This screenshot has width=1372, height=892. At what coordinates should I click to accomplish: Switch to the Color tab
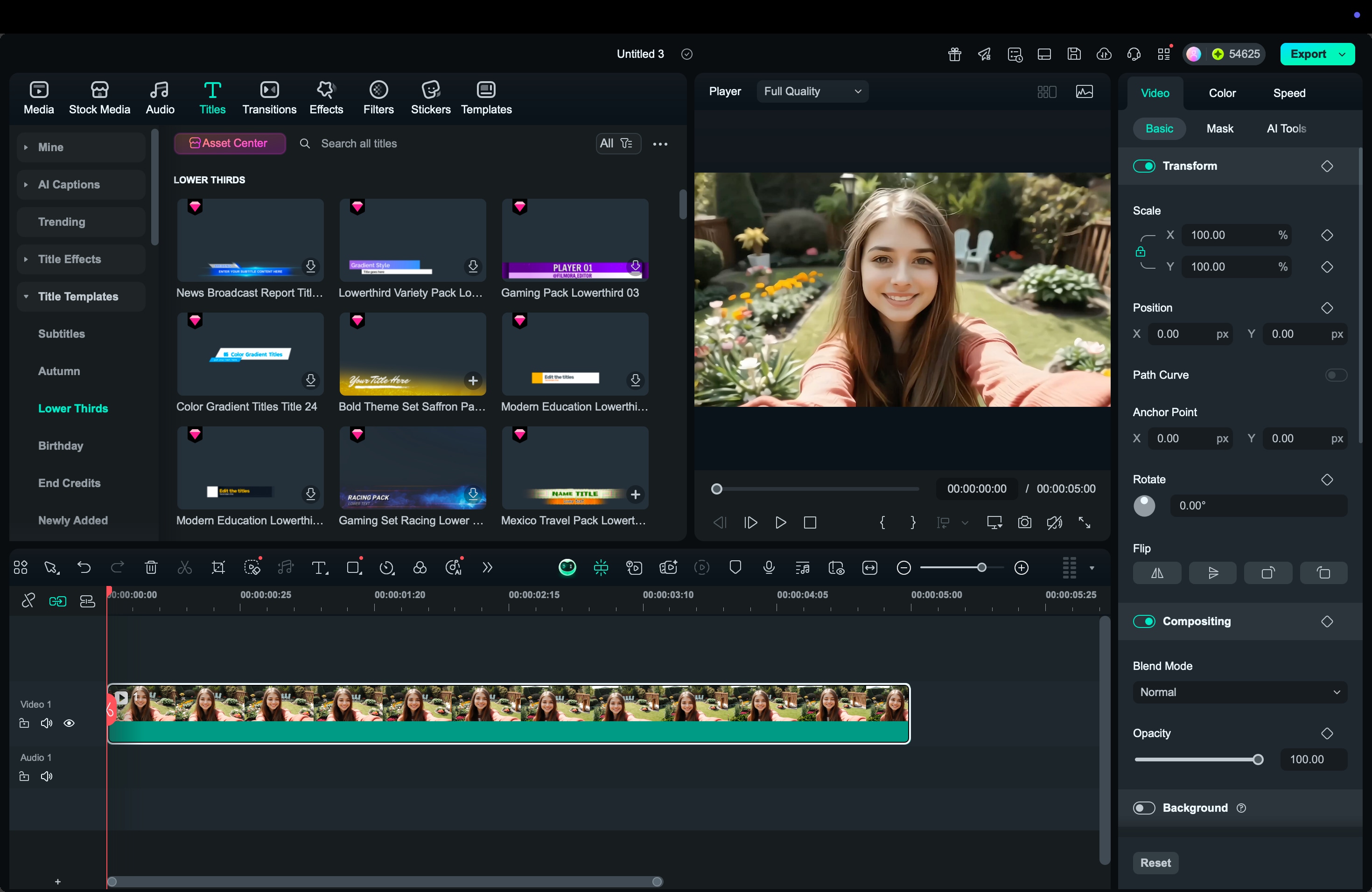coord(1222,93)
